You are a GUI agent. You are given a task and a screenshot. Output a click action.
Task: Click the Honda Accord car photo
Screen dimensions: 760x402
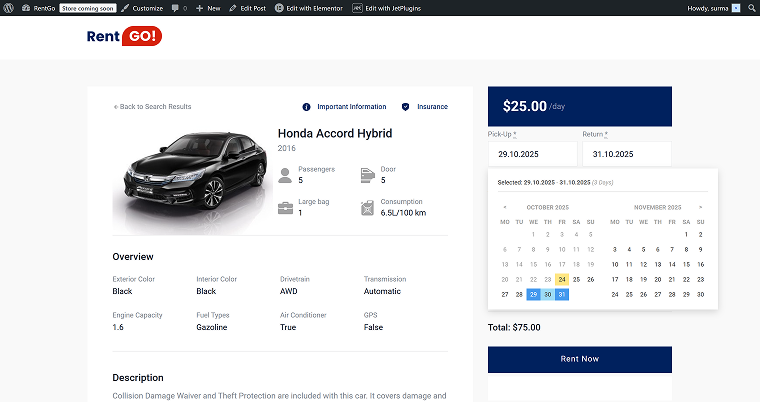(x=192, y=177)
